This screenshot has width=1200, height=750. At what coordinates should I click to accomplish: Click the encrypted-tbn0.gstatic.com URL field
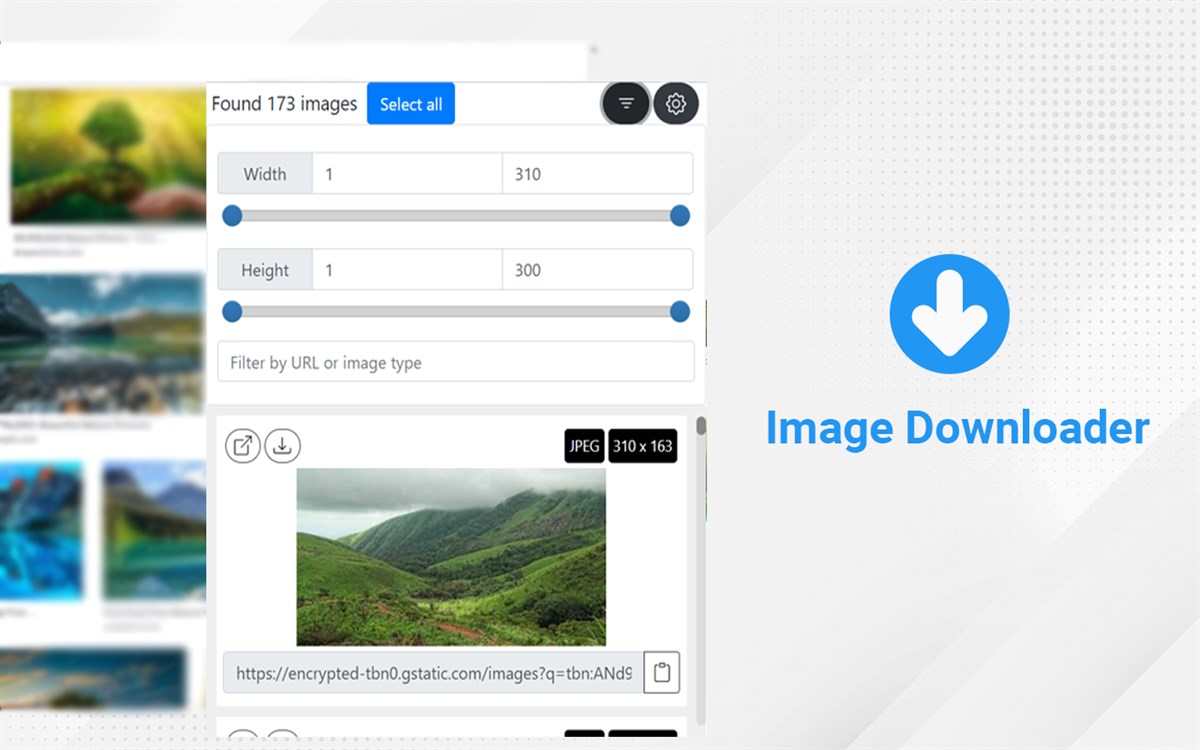(x=430, y=673)
